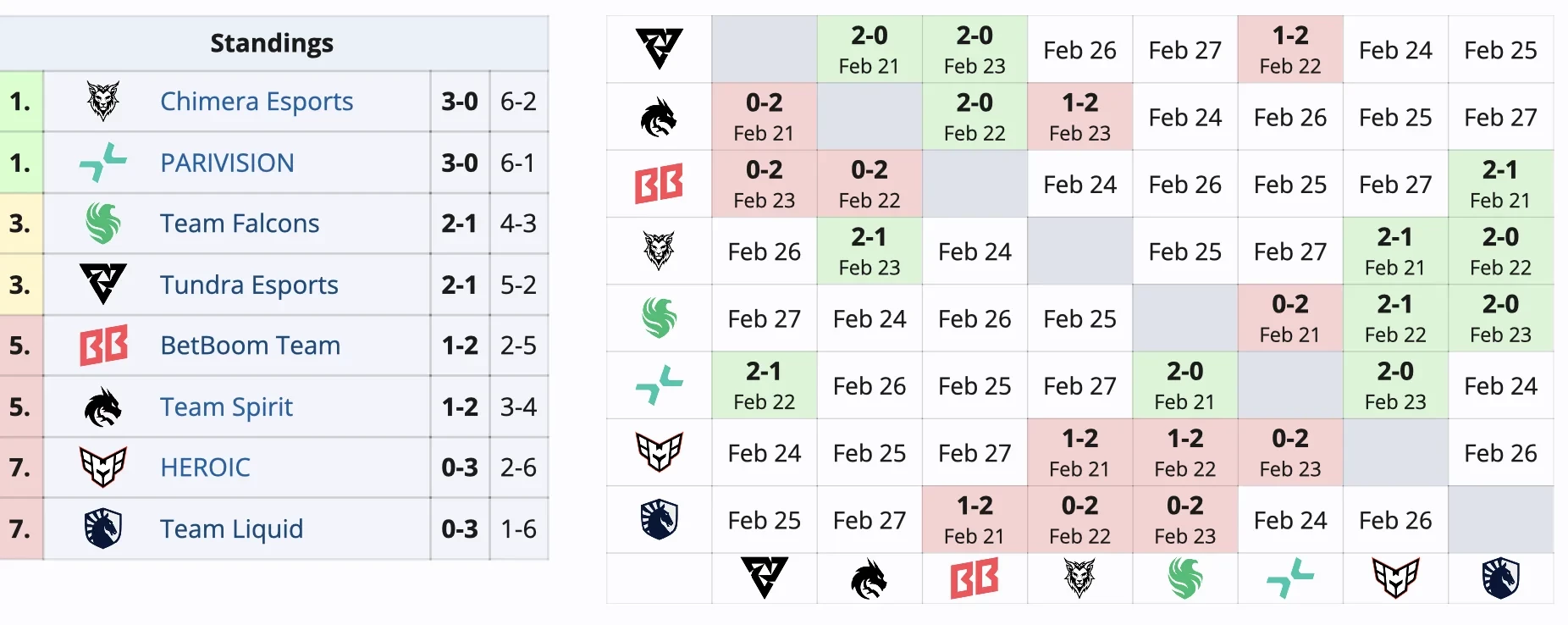Screen dimensions: 1568x625
Task: Click BetBoom Team logo in Standings table
Action: pyautogui.click(x=103, y=346)
